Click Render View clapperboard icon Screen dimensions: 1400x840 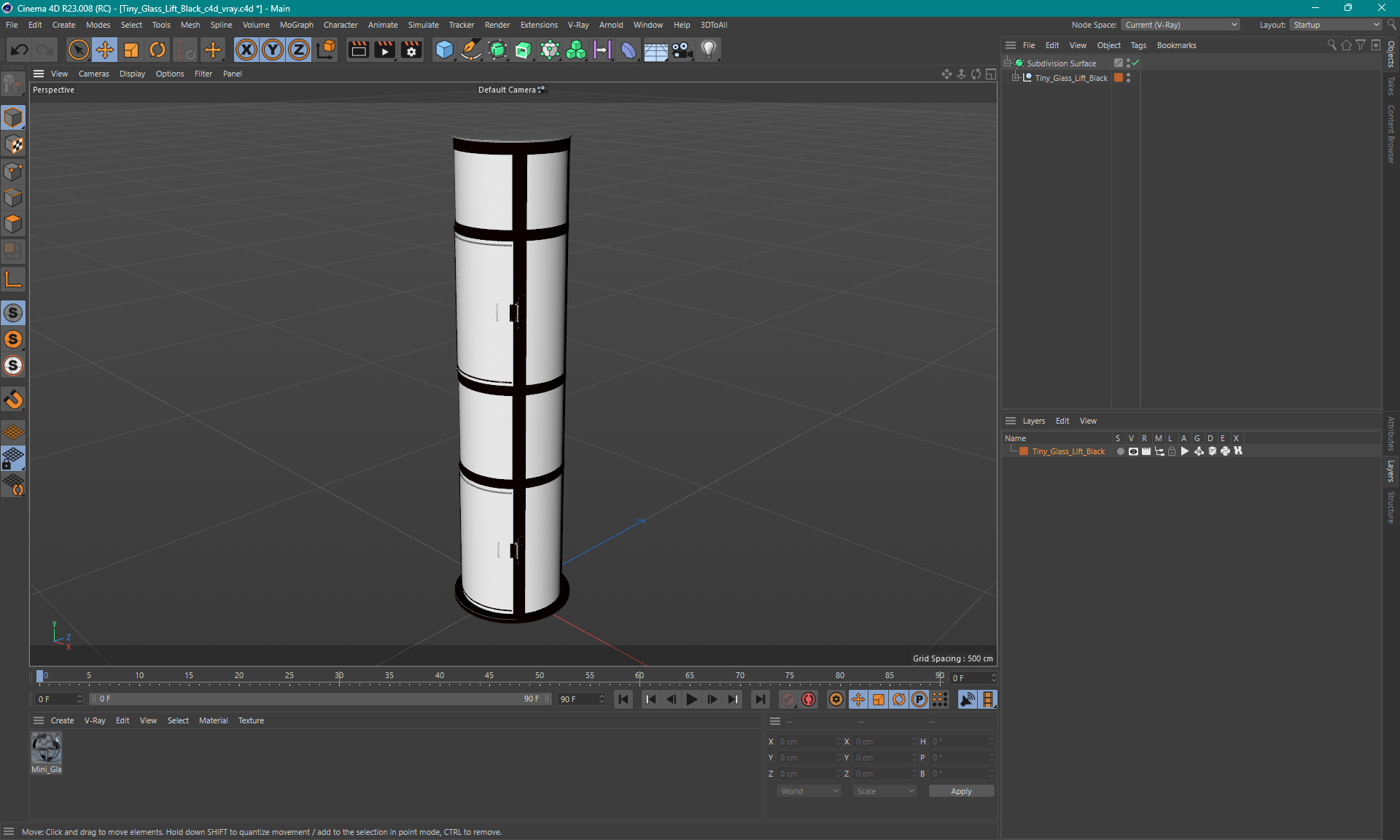(x=358, y=50)
